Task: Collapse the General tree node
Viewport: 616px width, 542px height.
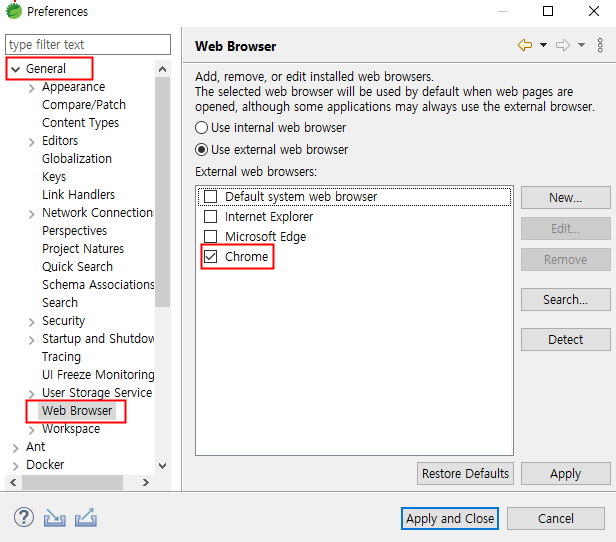Action: pyautogui.click(x=15, y=70)
